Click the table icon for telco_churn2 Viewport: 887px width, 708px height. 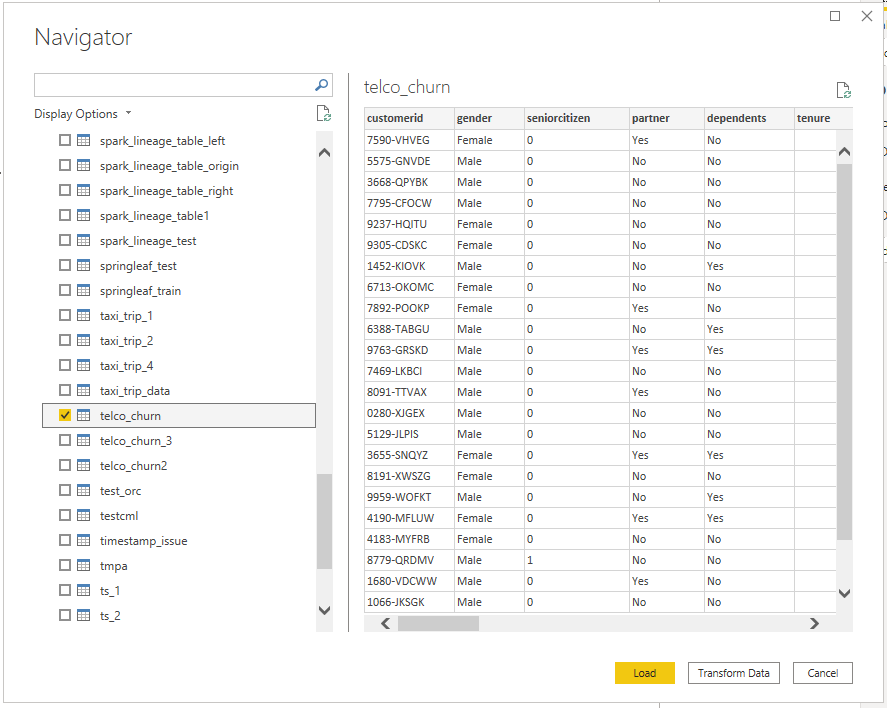point(83,465)
